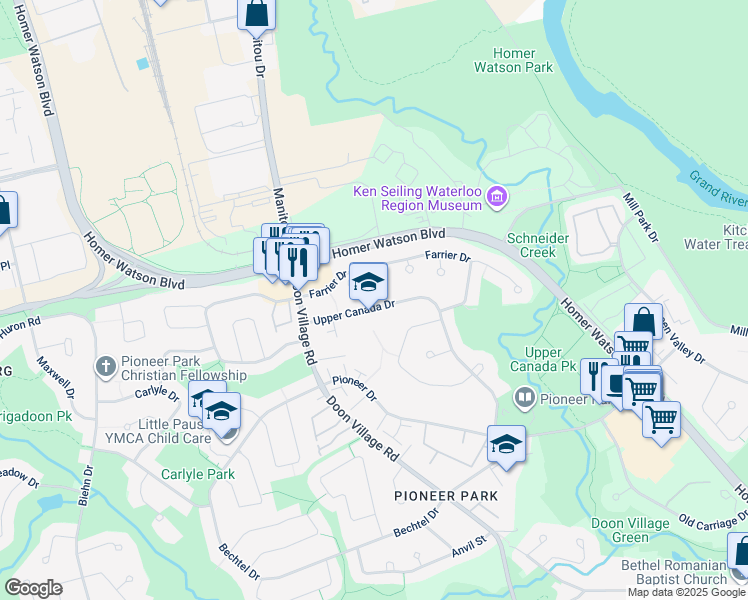748x600 pixels.
Task: Click the PIONEER PARK neighborhood label
Action: pos(446,496)
